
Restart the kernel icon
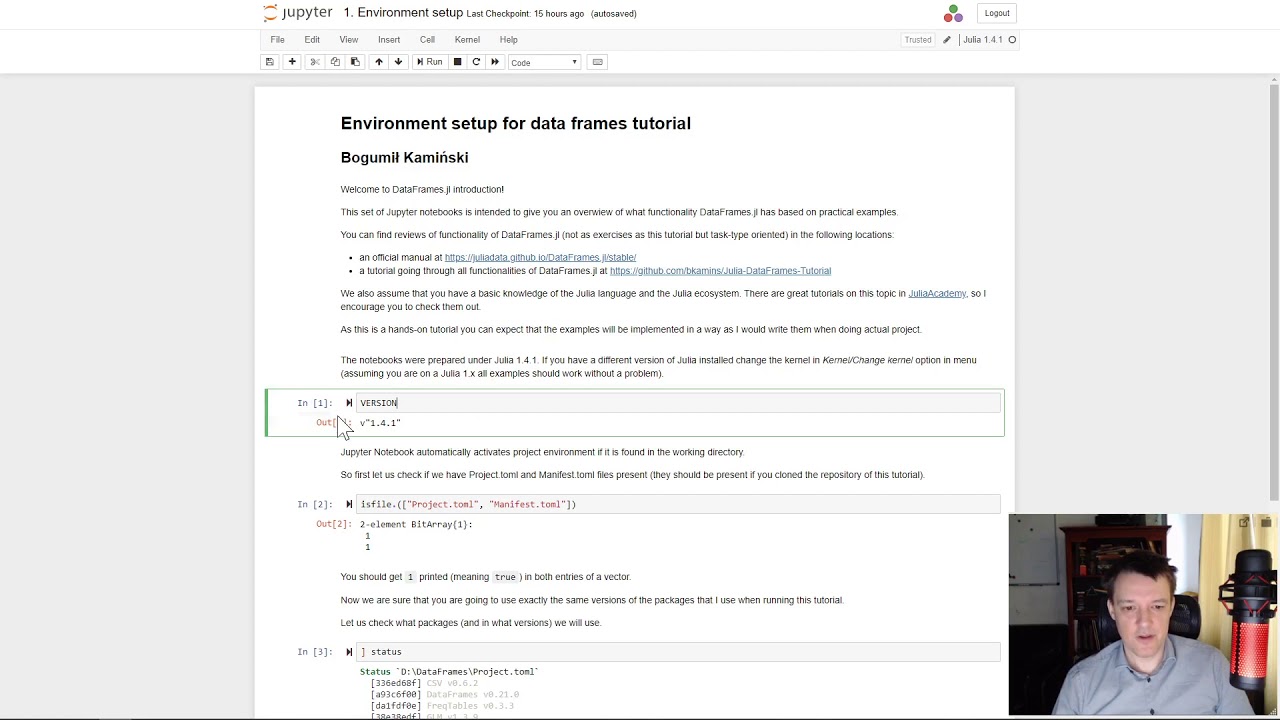click(476, 62)
